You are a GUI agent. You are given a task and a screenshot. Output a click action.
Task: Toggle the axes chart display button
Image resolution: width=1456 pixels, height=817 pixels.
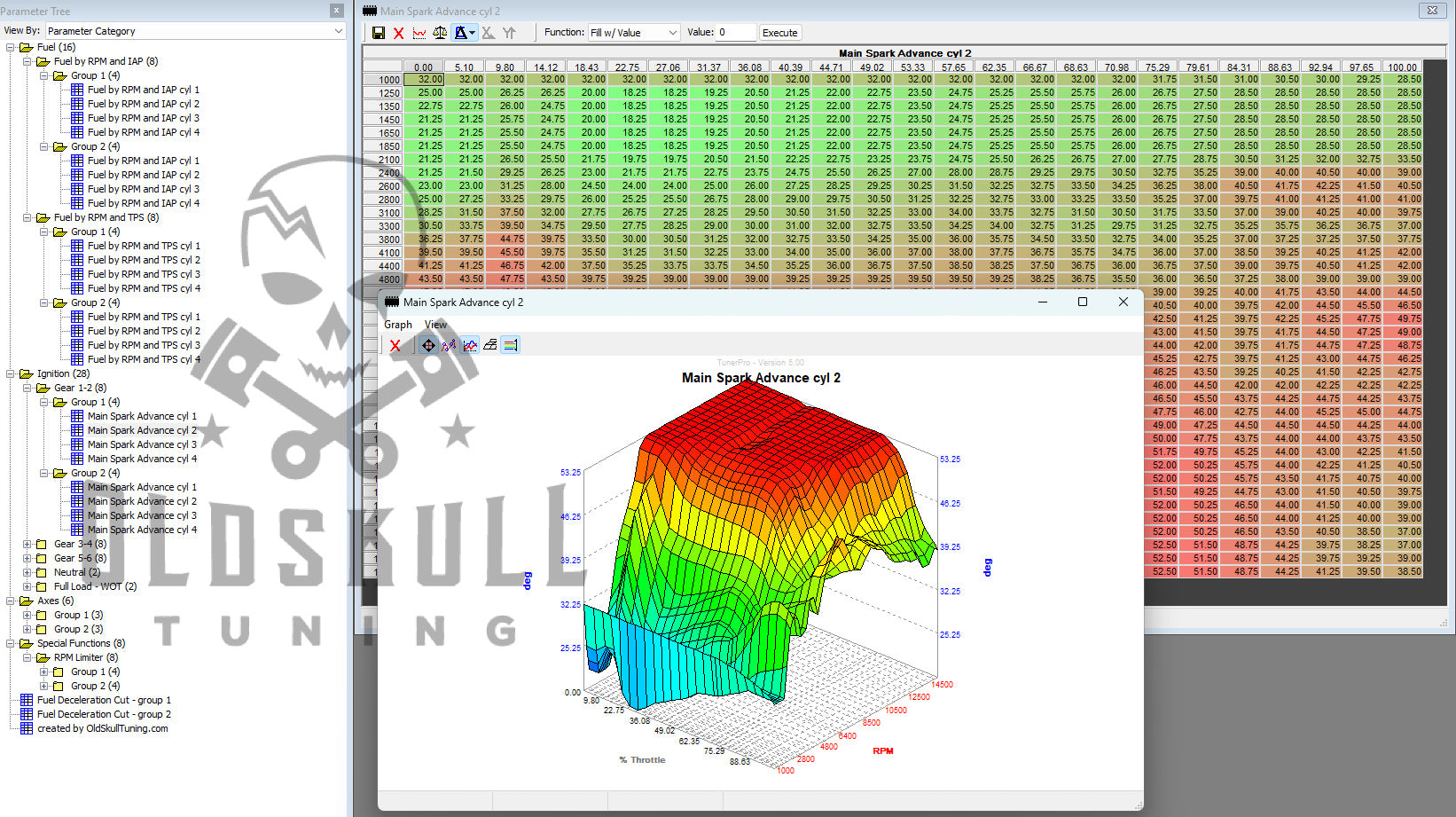point(470,345)
